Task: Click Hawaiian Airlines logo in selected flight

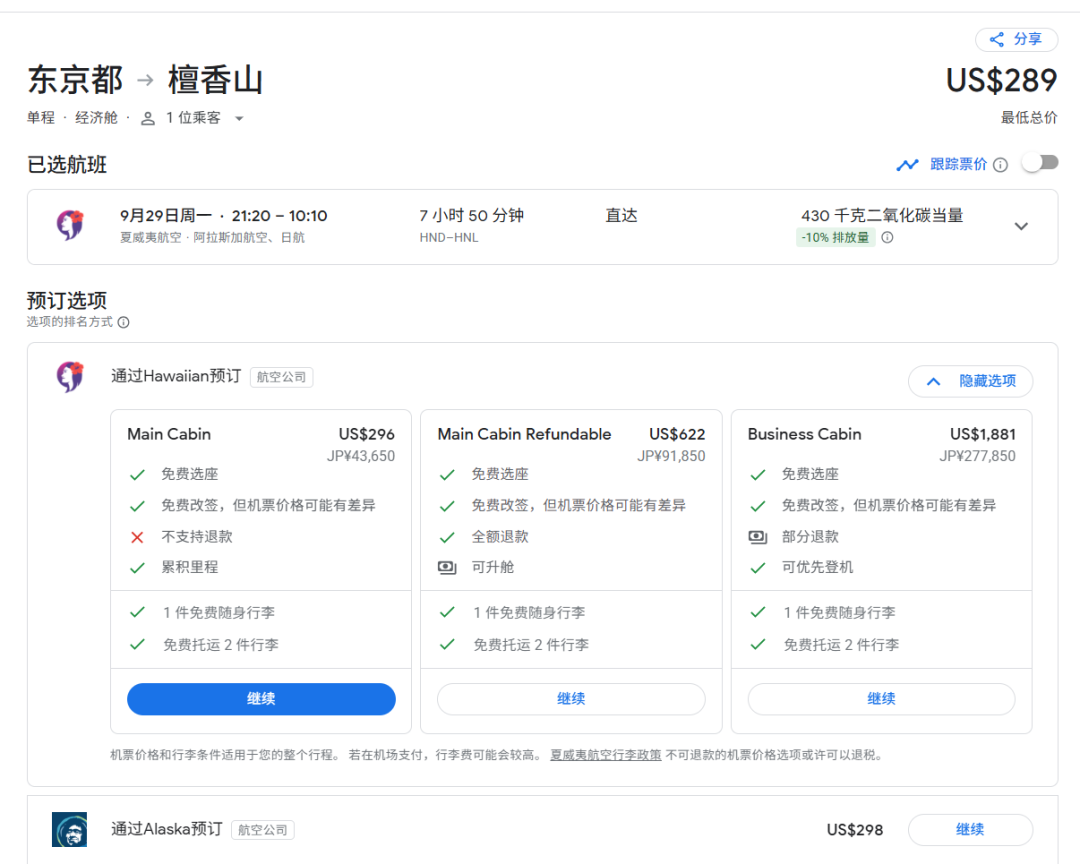Action: pyautogui.click(x=70, y=225)
